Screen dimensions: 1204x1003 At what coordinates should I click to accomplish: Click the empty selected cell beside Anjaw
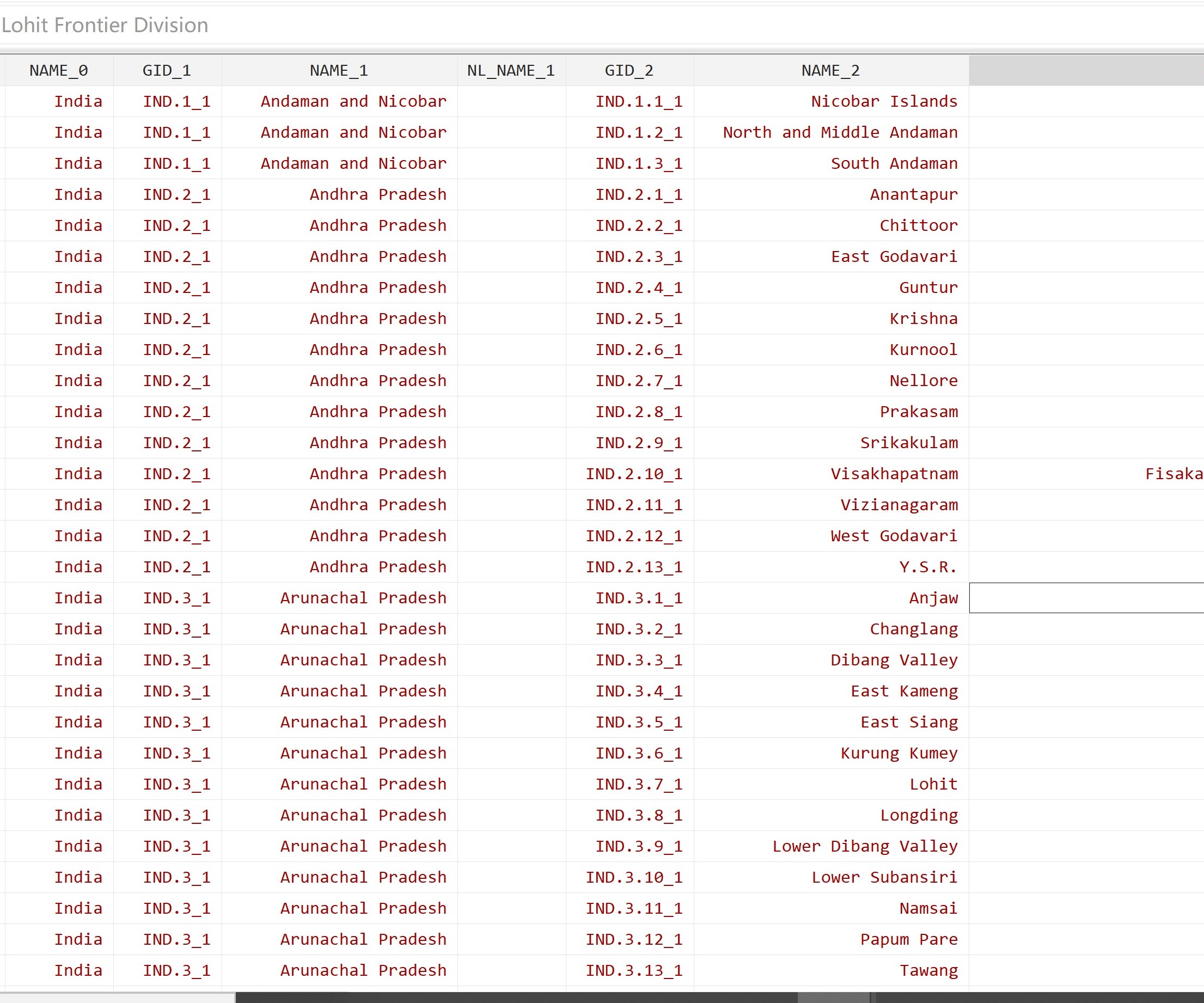tap(1086, 598)
